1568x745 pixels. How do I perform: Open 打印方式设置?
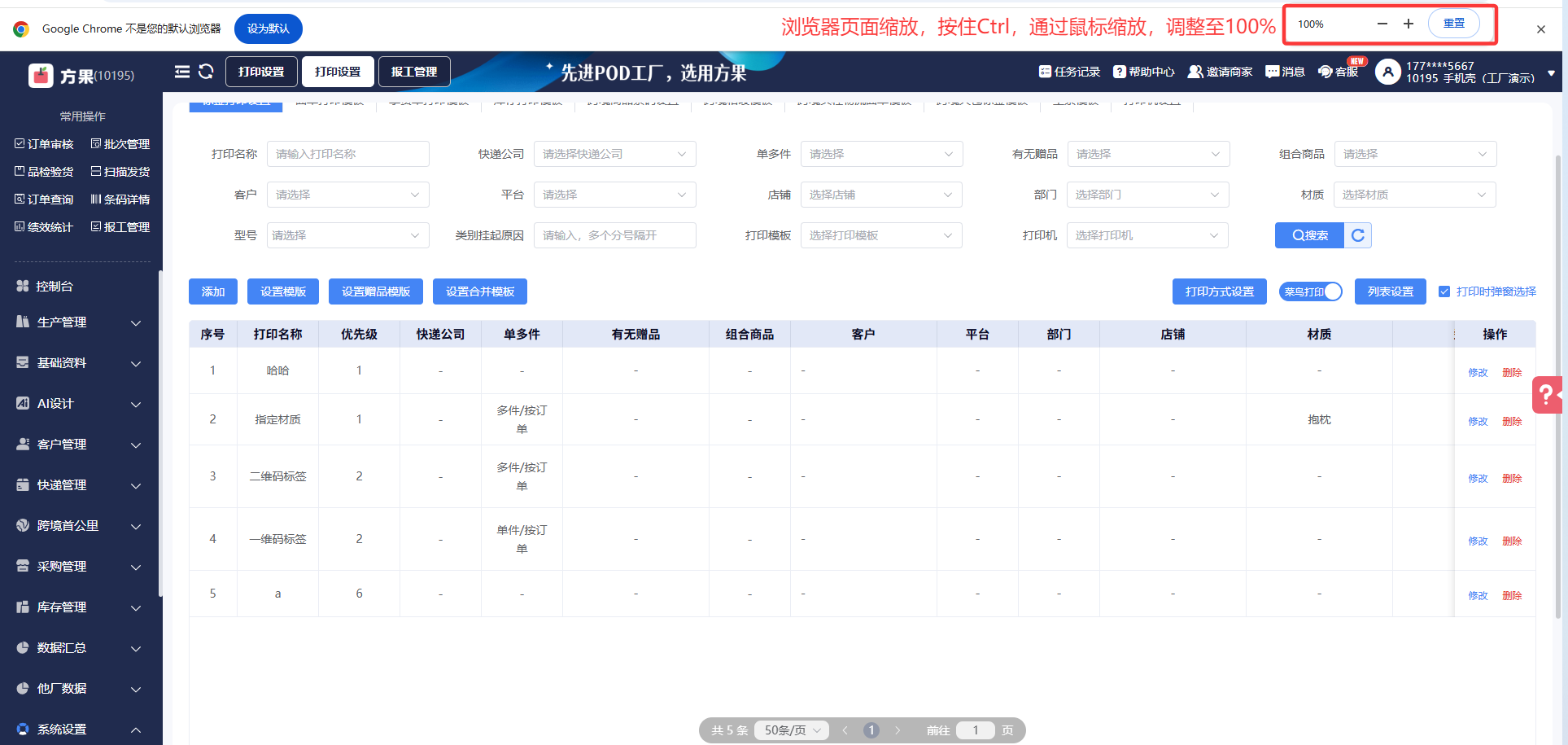[x=1220, y=291]
